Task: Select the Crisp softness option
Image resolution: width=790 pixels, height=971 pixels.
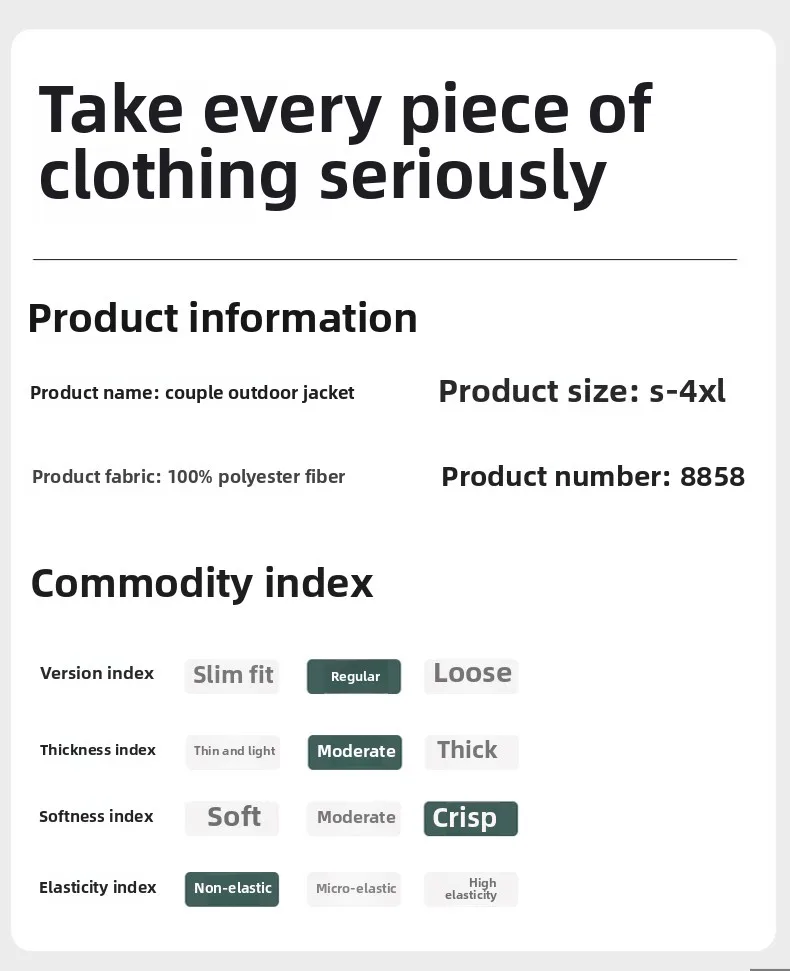Action: [x=470, y=818]
